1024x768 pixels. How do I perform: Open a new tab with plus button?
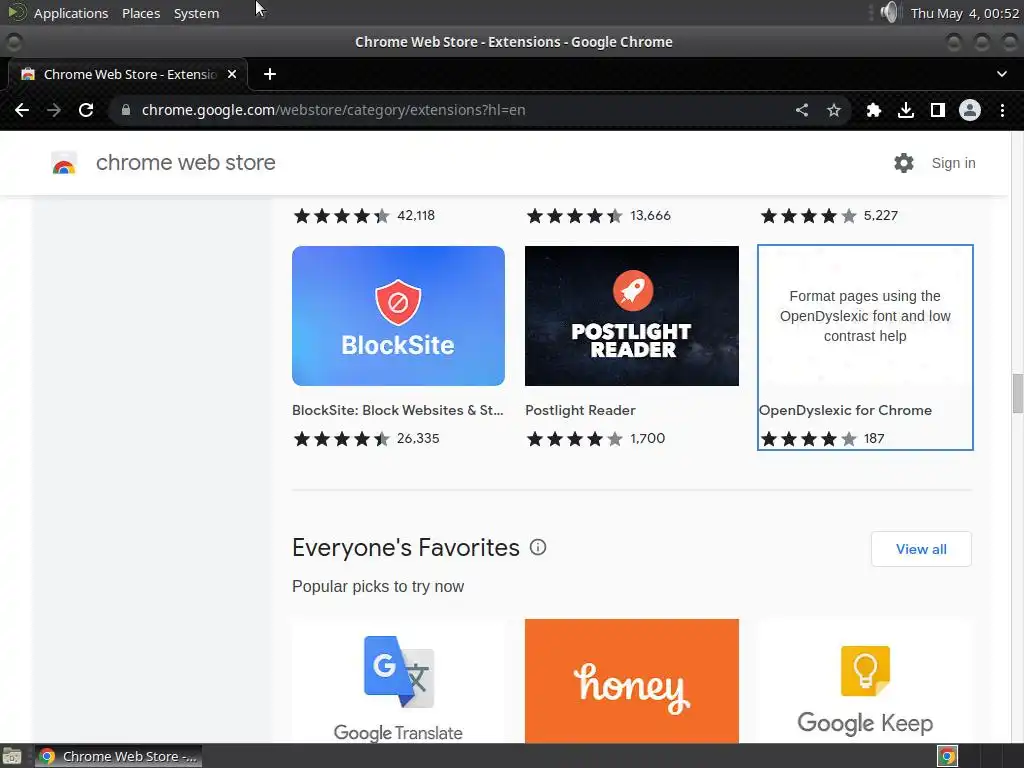pos(270,74)
